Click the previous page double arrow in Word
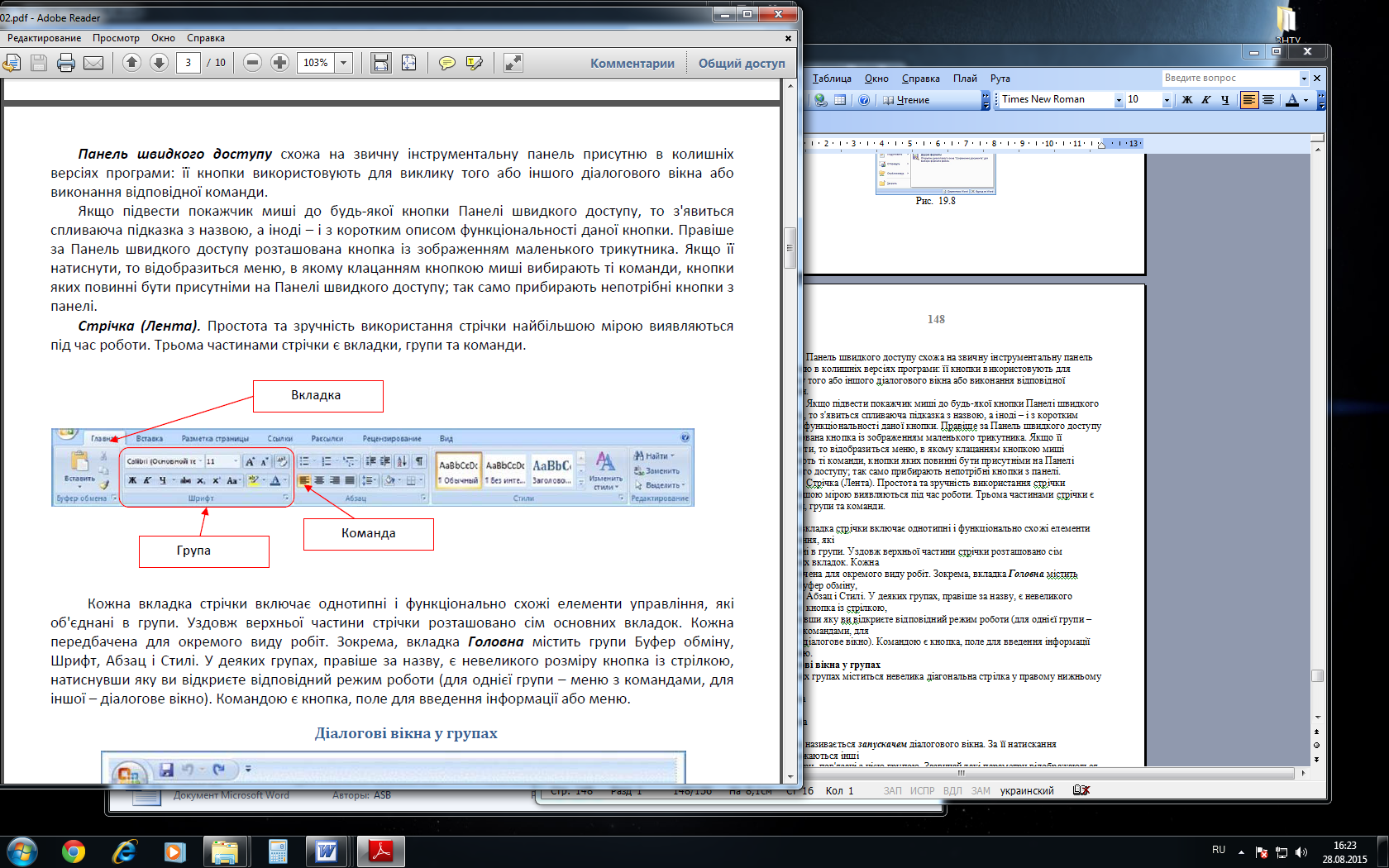Image resolution: width=1389 pixels, height=868 pixels. click(1317, 732)
